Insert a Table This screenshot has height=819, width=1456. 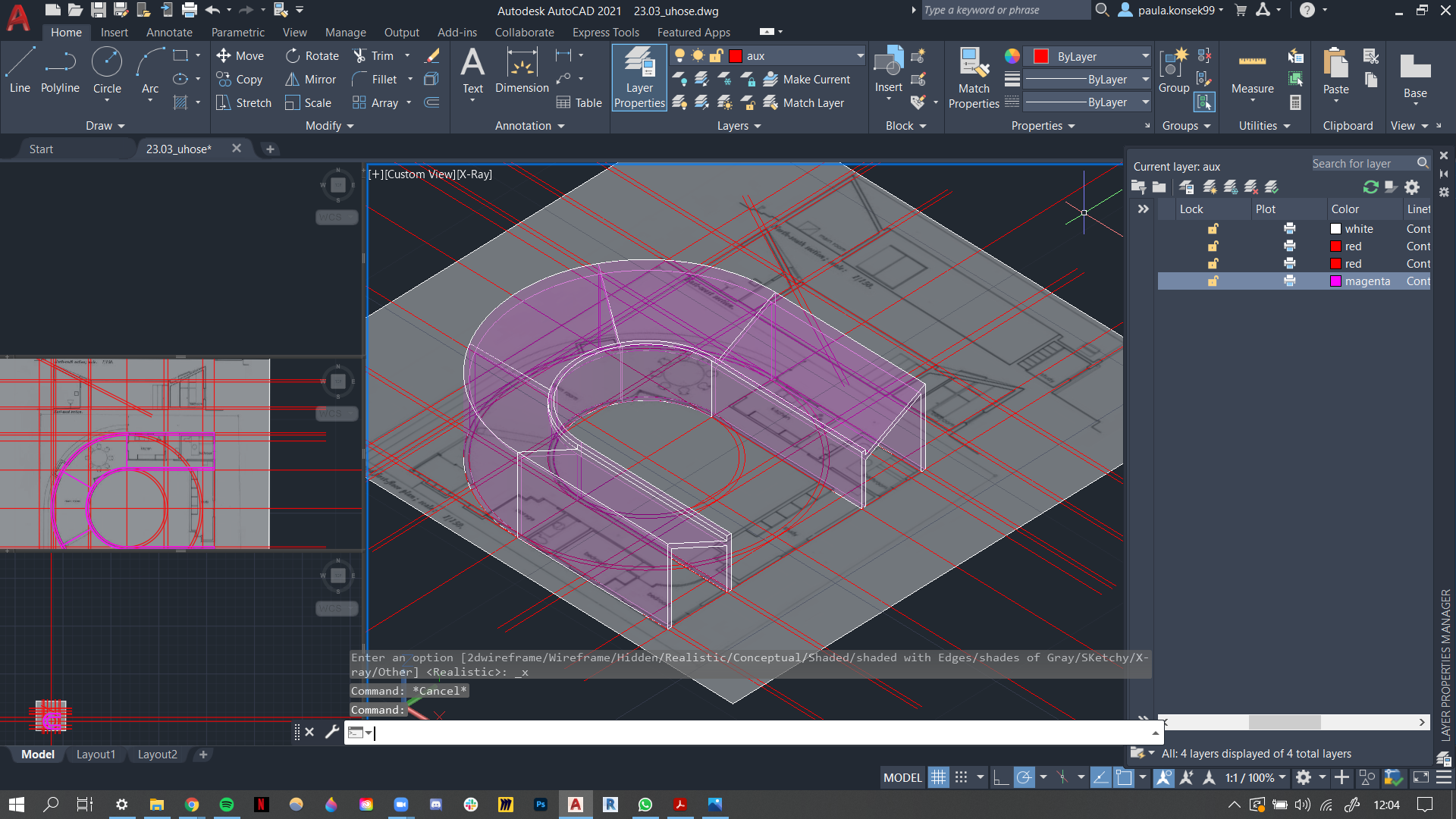click(x=579, y=102)
